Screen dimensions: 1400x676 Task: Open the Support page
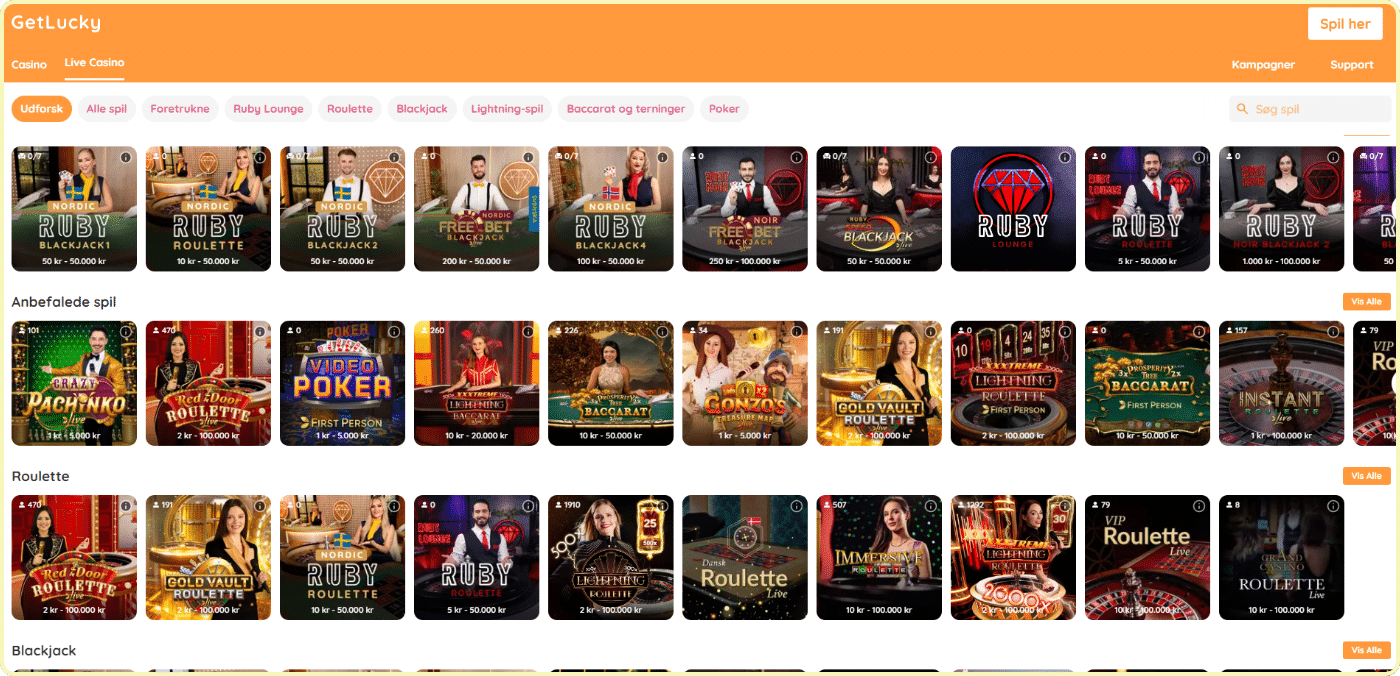pos(1351,64)
